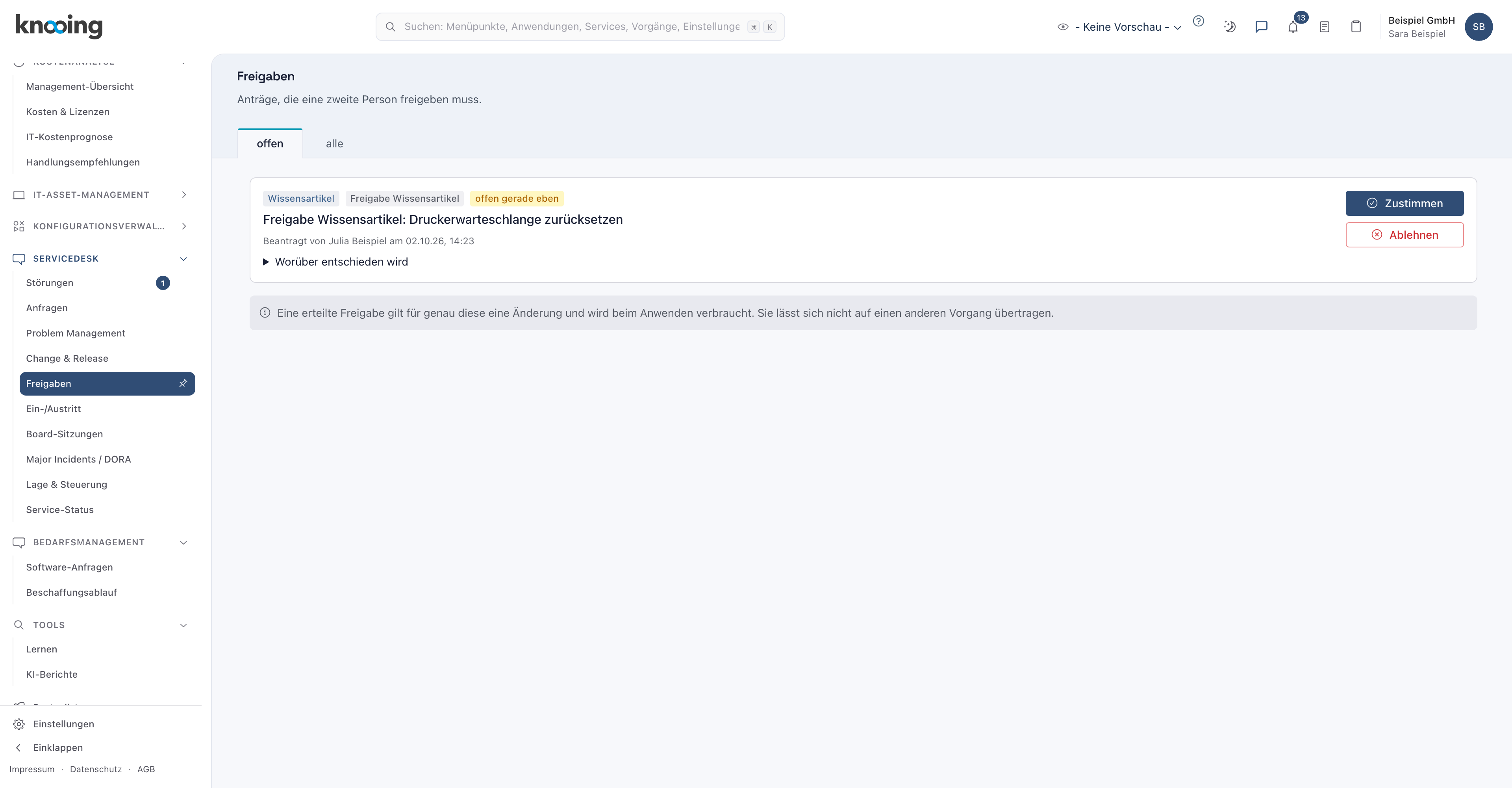
Task: Click the 'Freigabe Wissensartikel' grey tag
Action: [404, 199]
